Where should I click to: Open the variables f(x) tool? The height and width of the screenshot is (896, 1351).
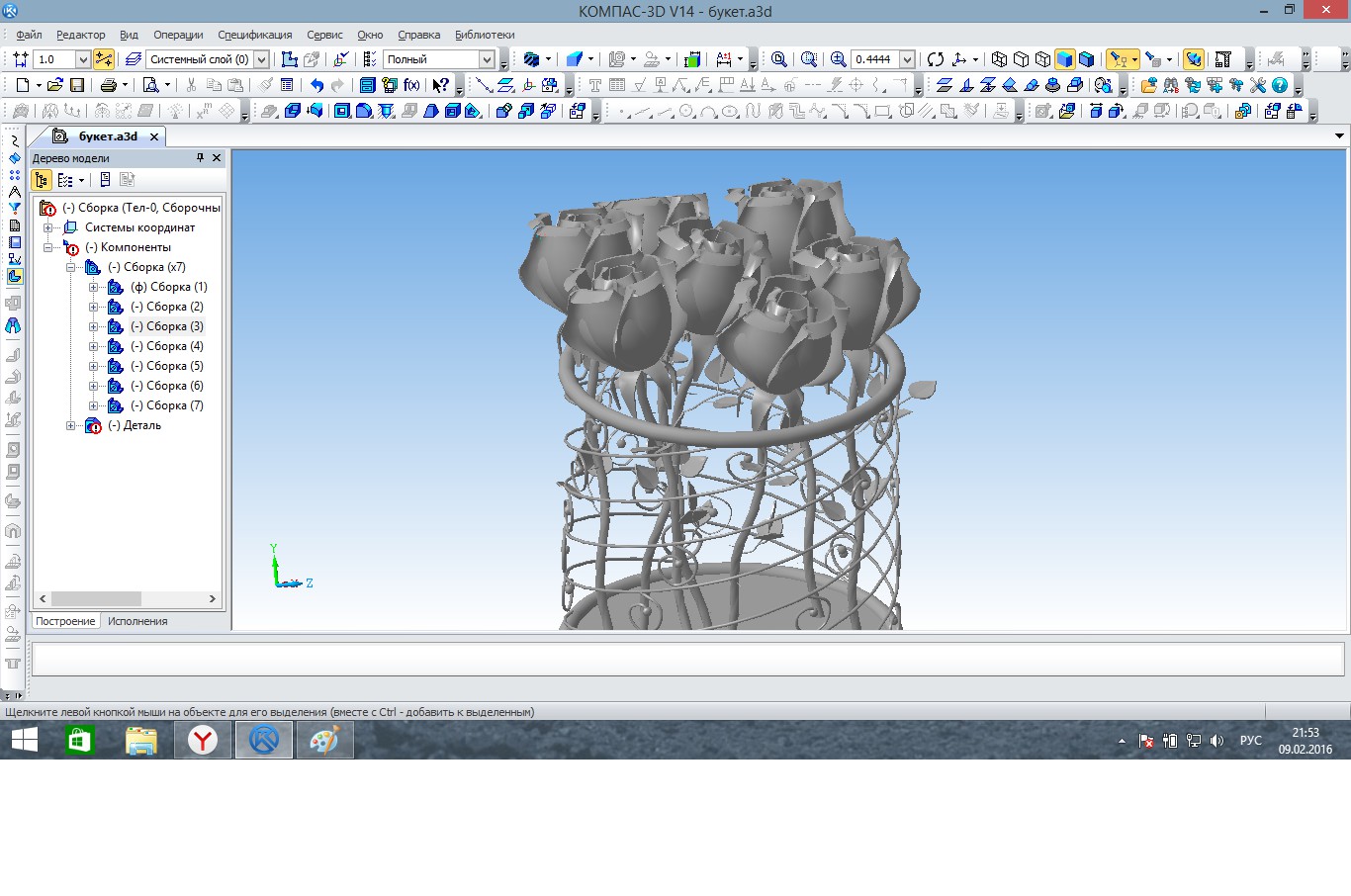411,85
